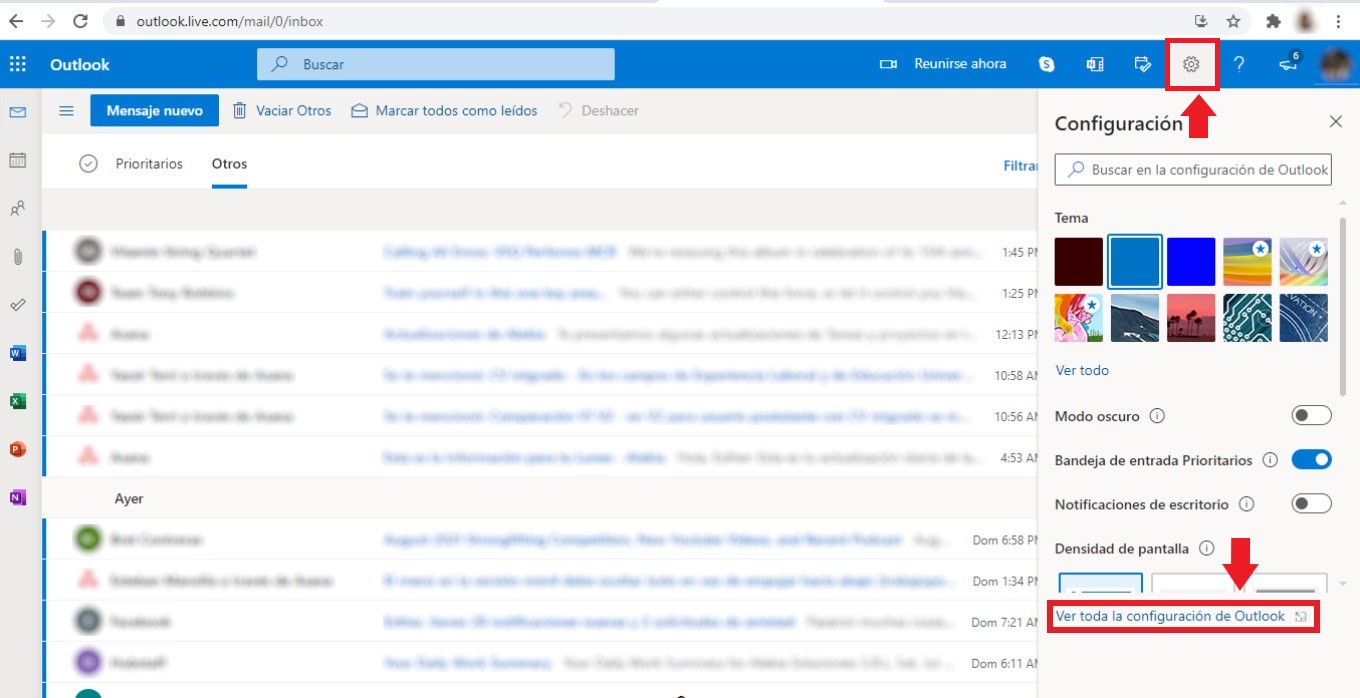Image resolution: width=1360 pixels, height=698 pixels.
Task: Select the rainbow stripes theme thumbnail
Action: pyautogui.click(x=1247, y=262)
